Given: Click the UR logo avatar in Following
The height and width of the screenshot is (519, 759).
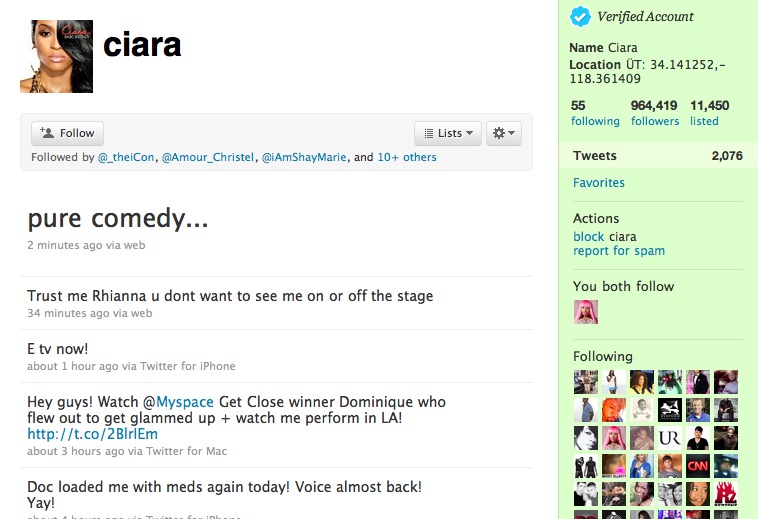Looking at the screenshot, I should point(670,438).
